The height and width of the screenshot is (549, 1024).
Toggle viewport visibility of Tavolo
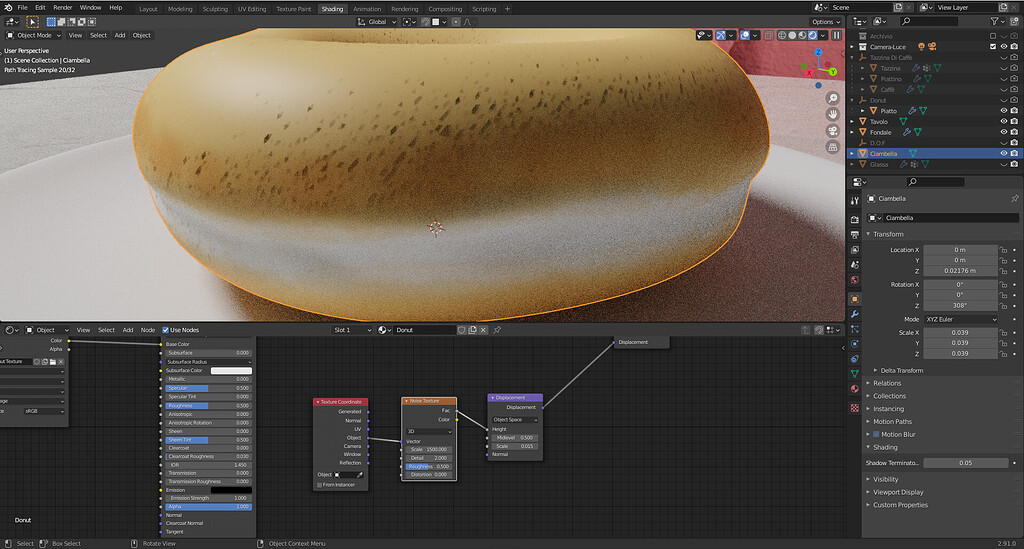click(x=1004, y=121)
